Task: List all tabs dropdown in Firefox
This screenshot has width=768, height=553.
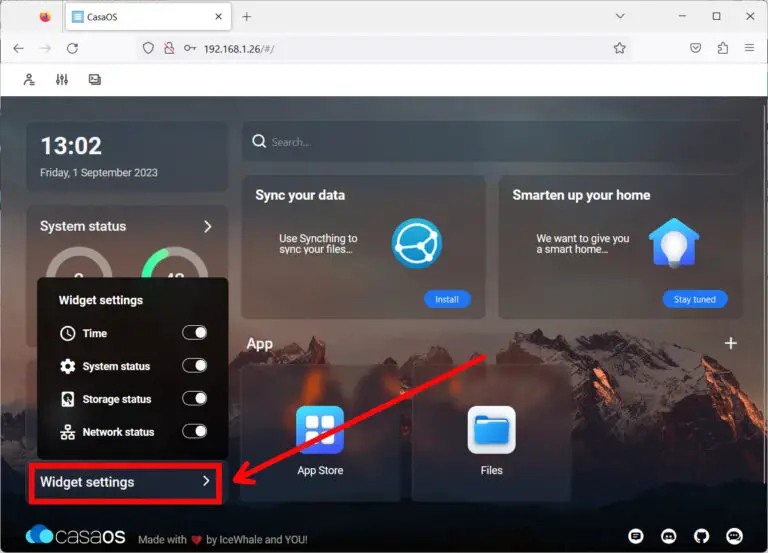Action: 620,16
